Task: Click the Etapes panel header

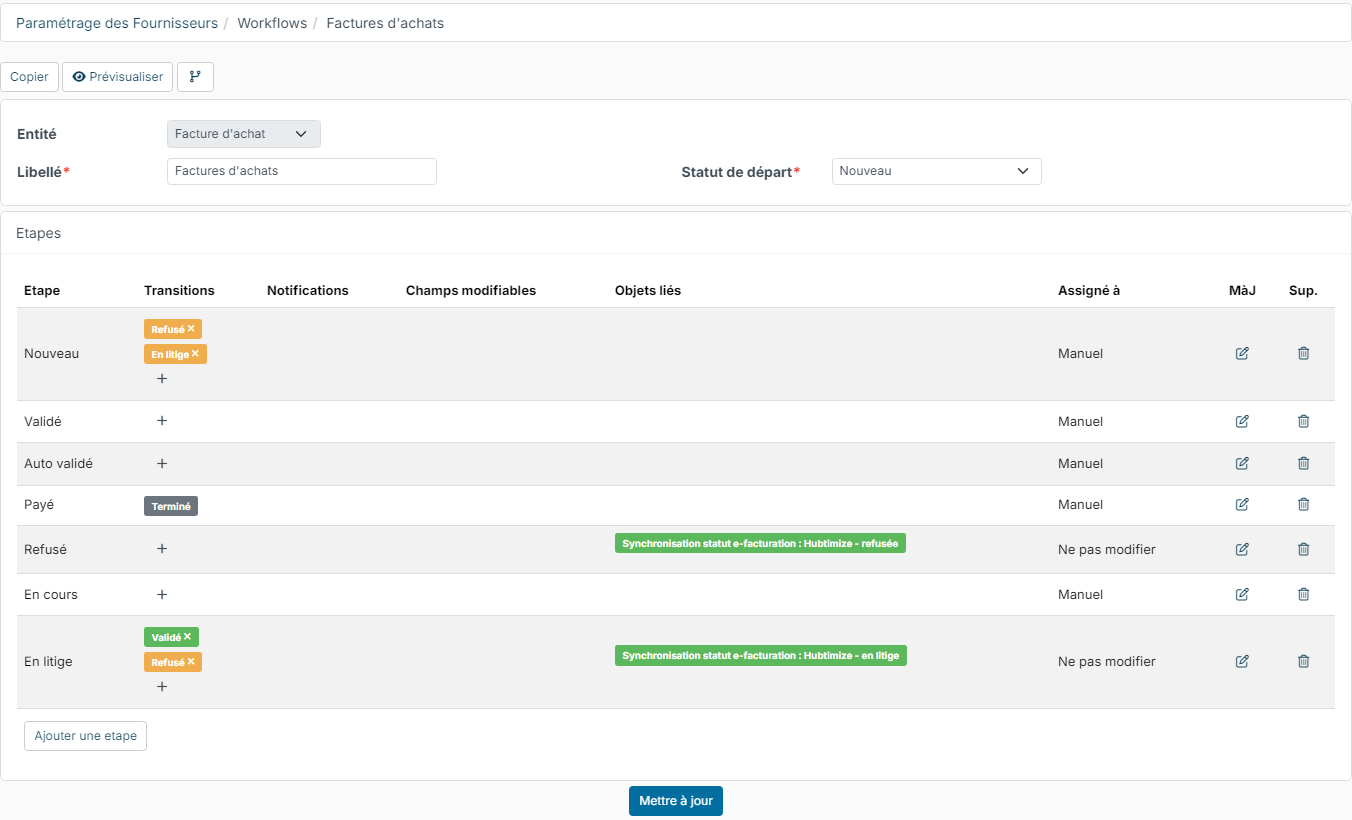Action: (676, 233)
